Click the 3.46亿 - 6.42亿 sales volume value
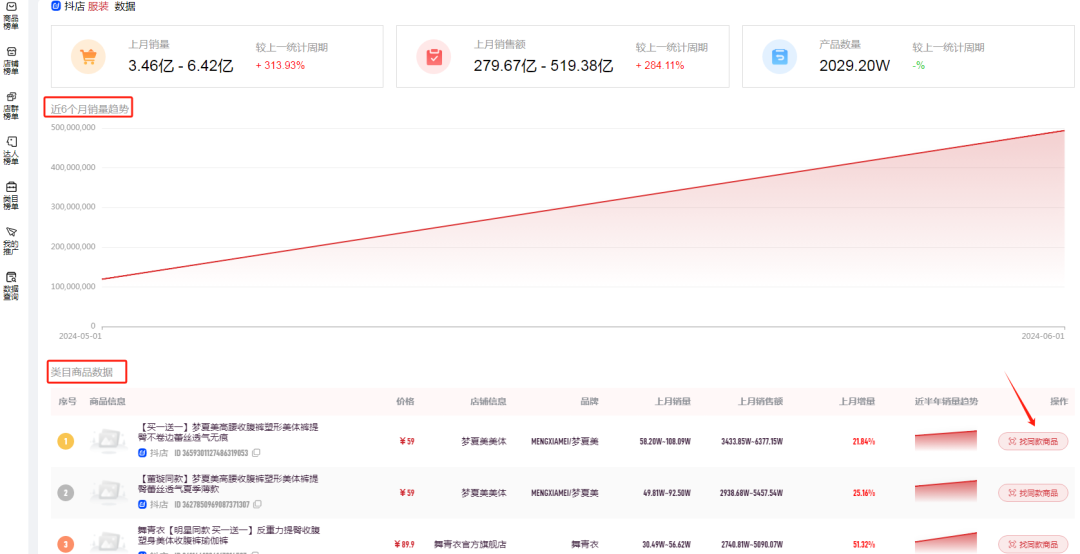The height and width of the screenshot is (554, 1080). pyautogui.click(x=181, y=66)
